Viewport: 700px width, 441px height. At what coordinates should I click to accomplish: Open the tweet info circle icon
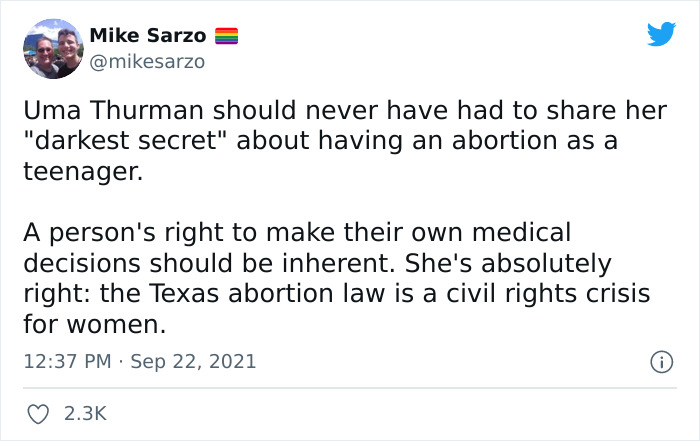point(661,361)
